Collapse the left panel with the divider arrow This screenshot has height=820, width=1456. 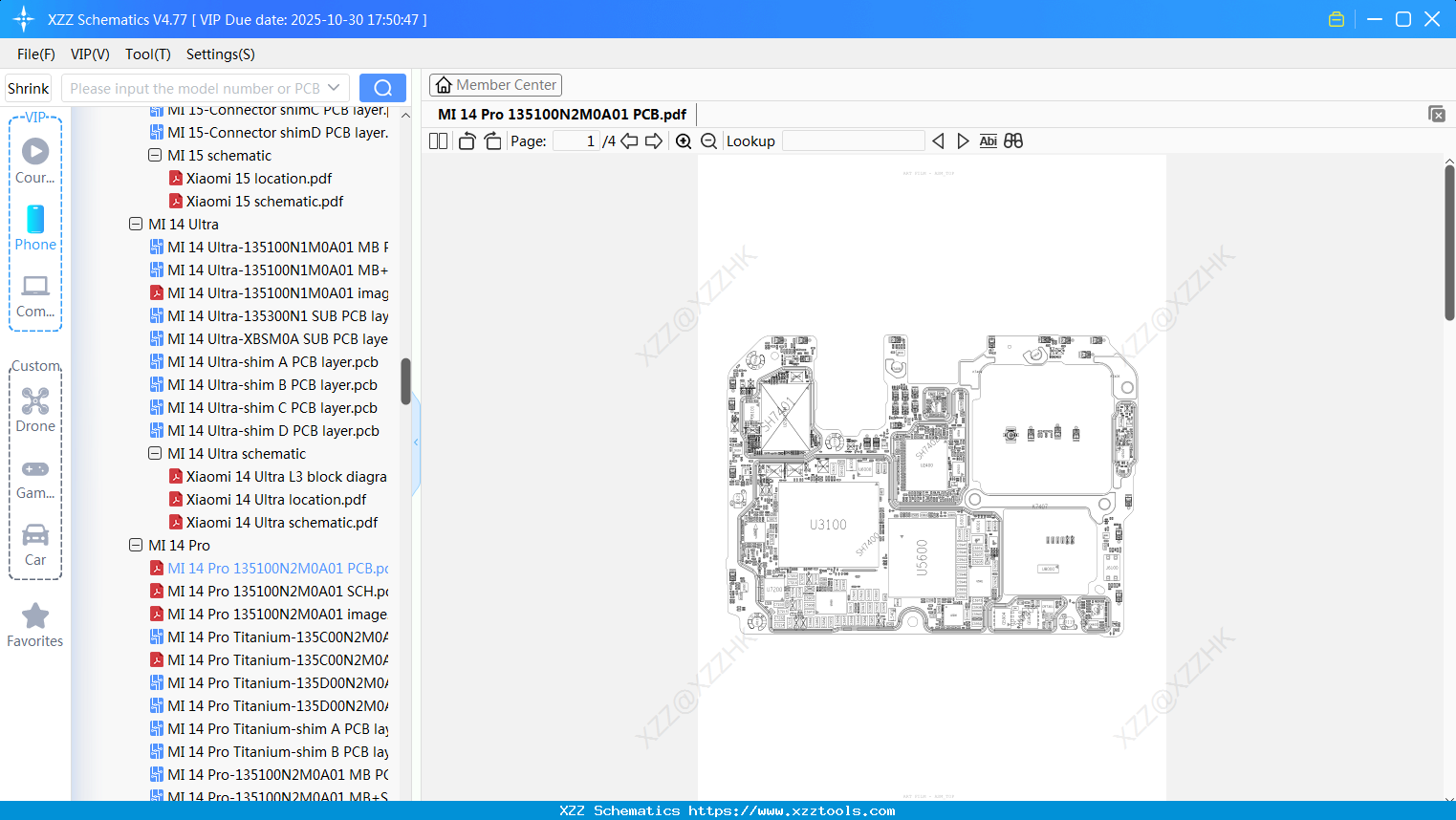point(416,442)
